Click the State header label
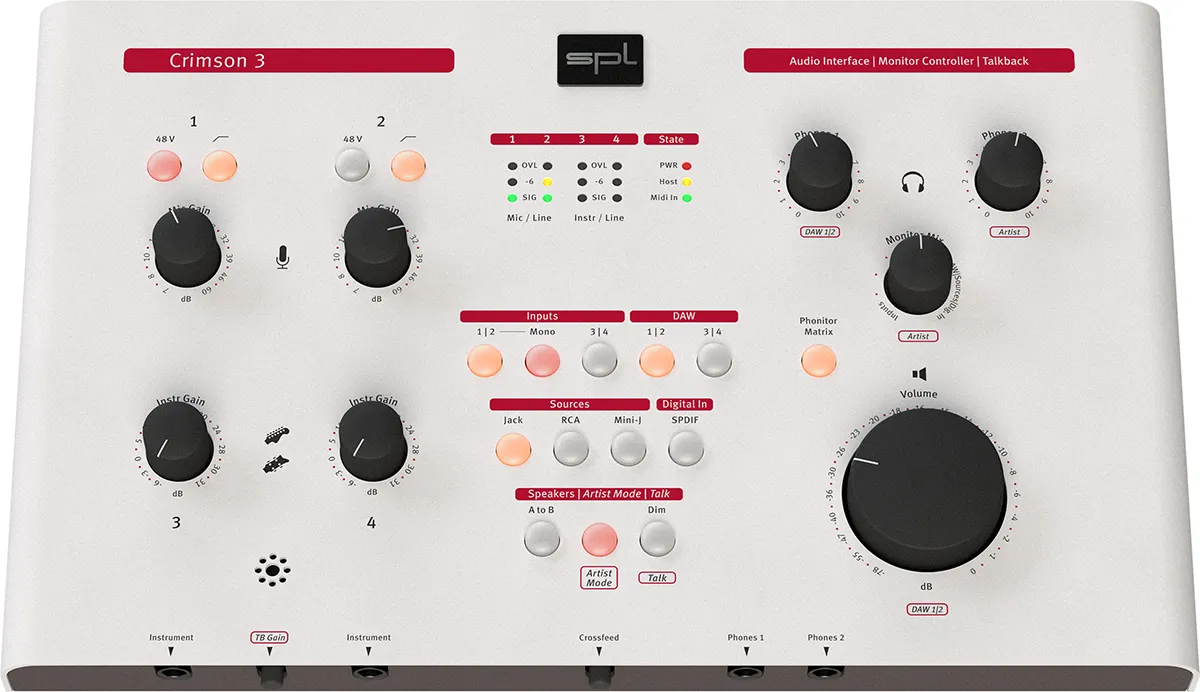The height and width of the screenshot is (692, 1200). (671, 139)
